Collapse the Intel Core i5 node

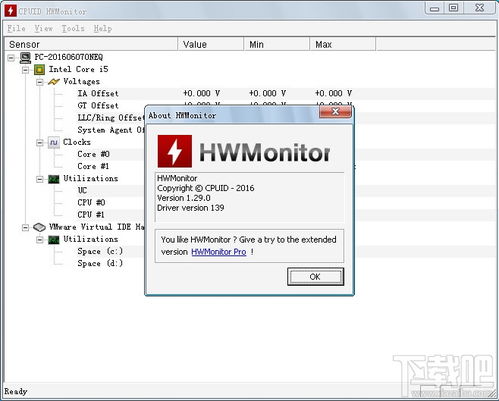coord(25,70)
